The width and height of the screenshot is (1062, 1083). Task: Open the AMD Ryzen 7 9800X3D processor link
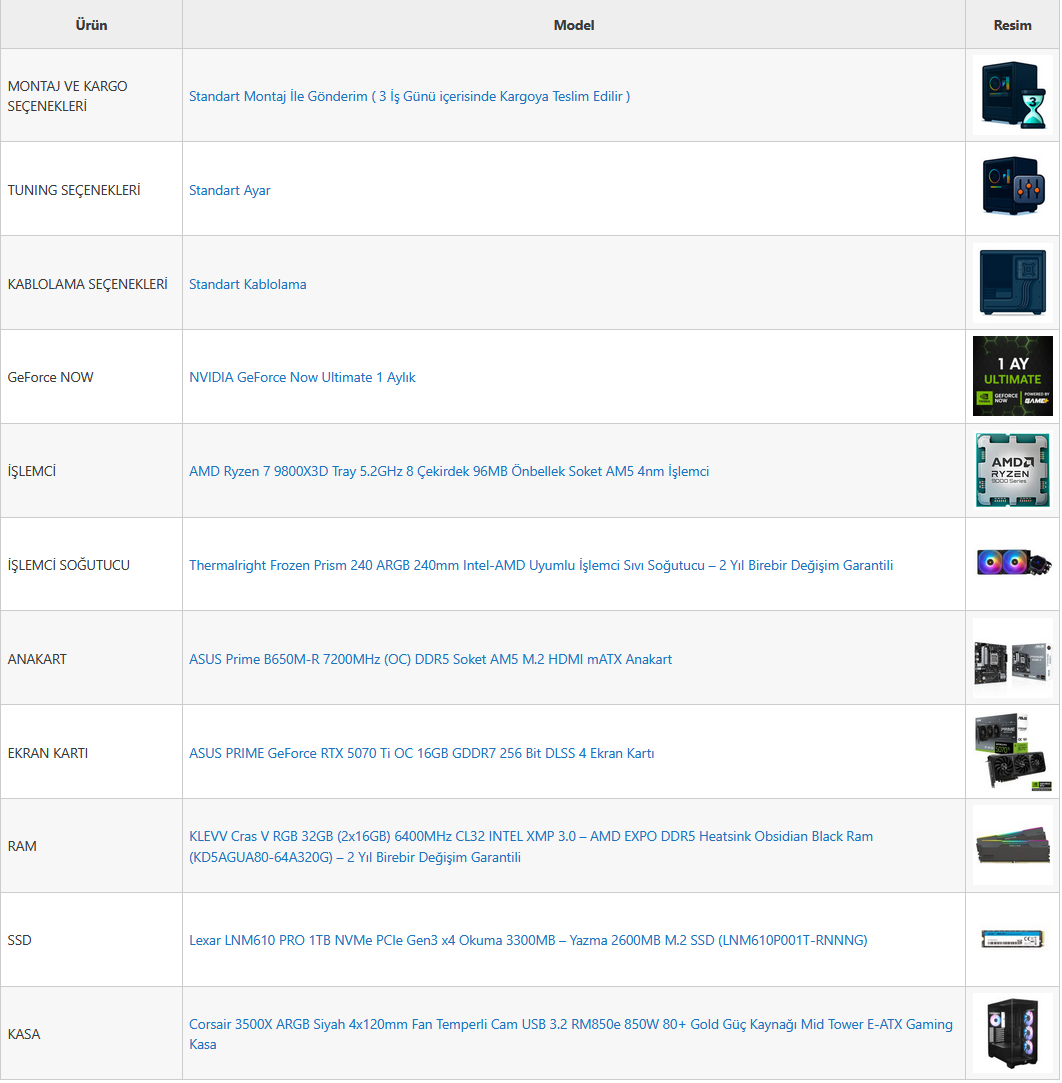pyautogui.click(x=449, y=471)
